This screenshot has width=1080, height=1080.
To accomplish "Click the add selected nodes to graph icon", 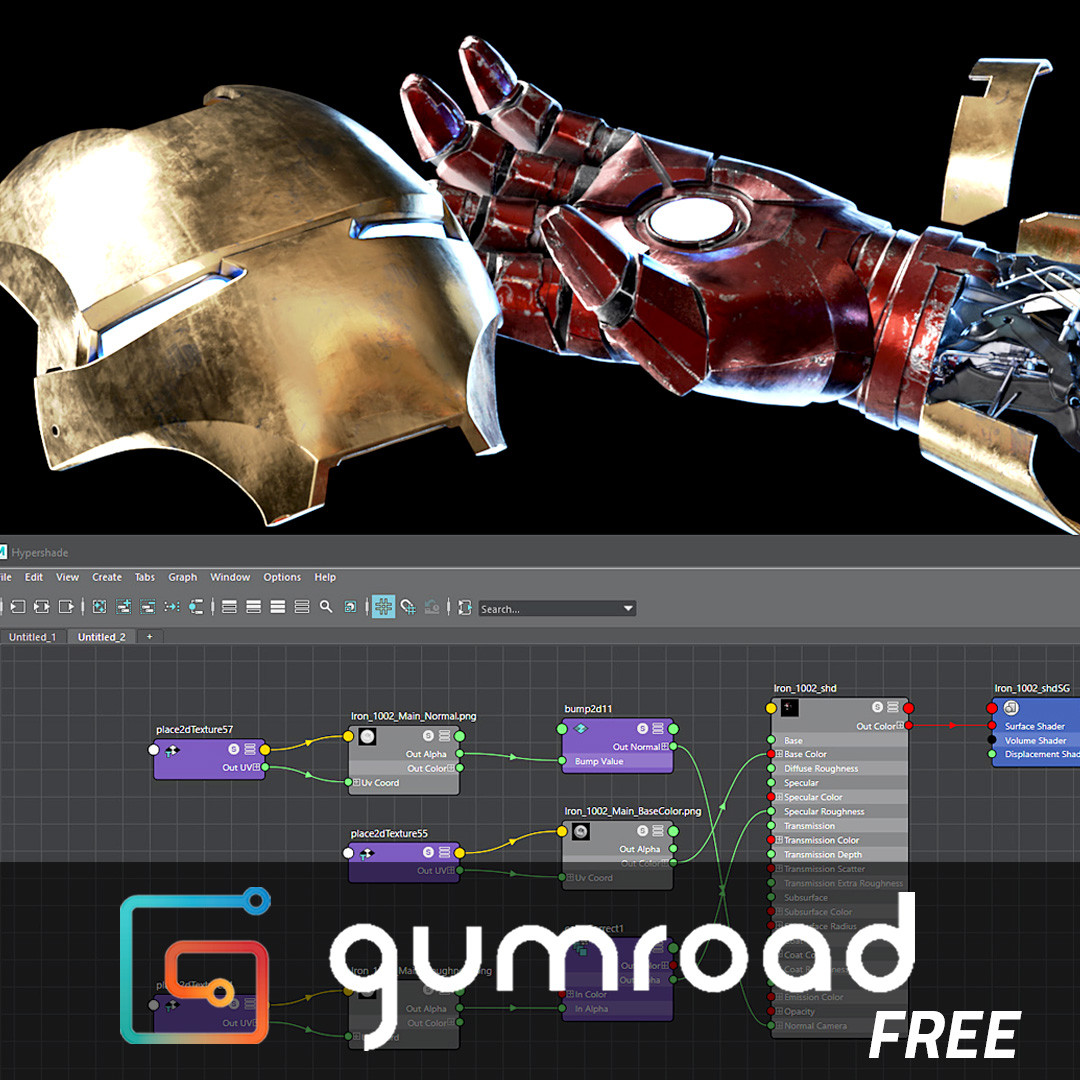I will point(123,608).
